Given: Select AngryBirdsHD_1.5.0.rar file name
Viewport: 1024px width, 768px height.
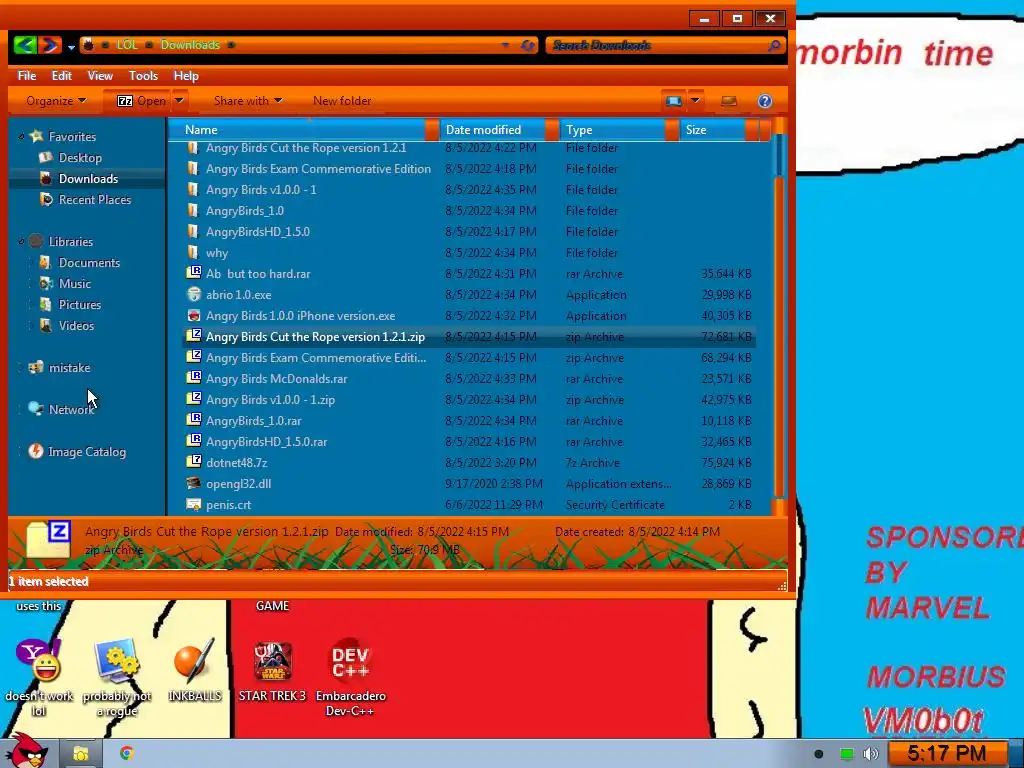Looking at the screenshot, I should tap(266, 441).
